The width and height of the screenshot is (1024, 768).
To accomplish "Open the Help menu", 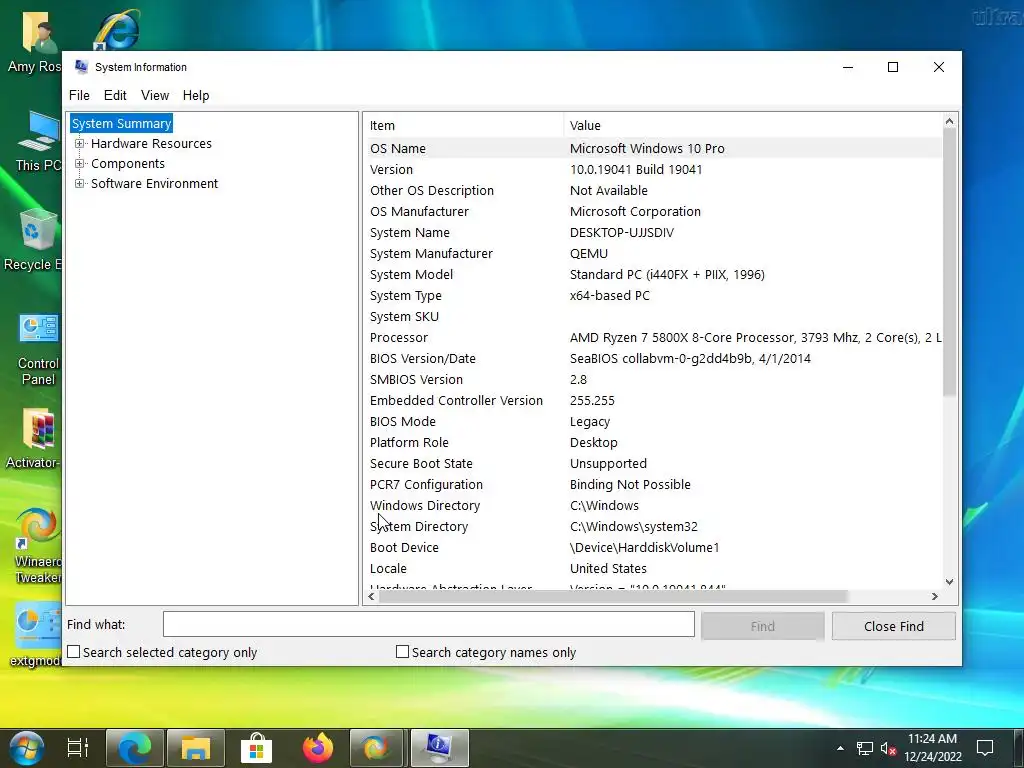I will tap(196, 95).
